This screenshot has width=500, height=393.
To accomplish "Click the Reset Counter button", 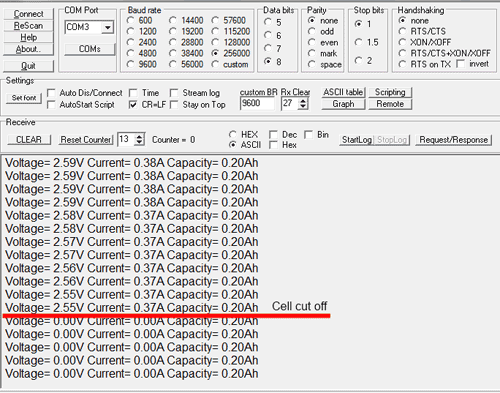I will 86,139.
